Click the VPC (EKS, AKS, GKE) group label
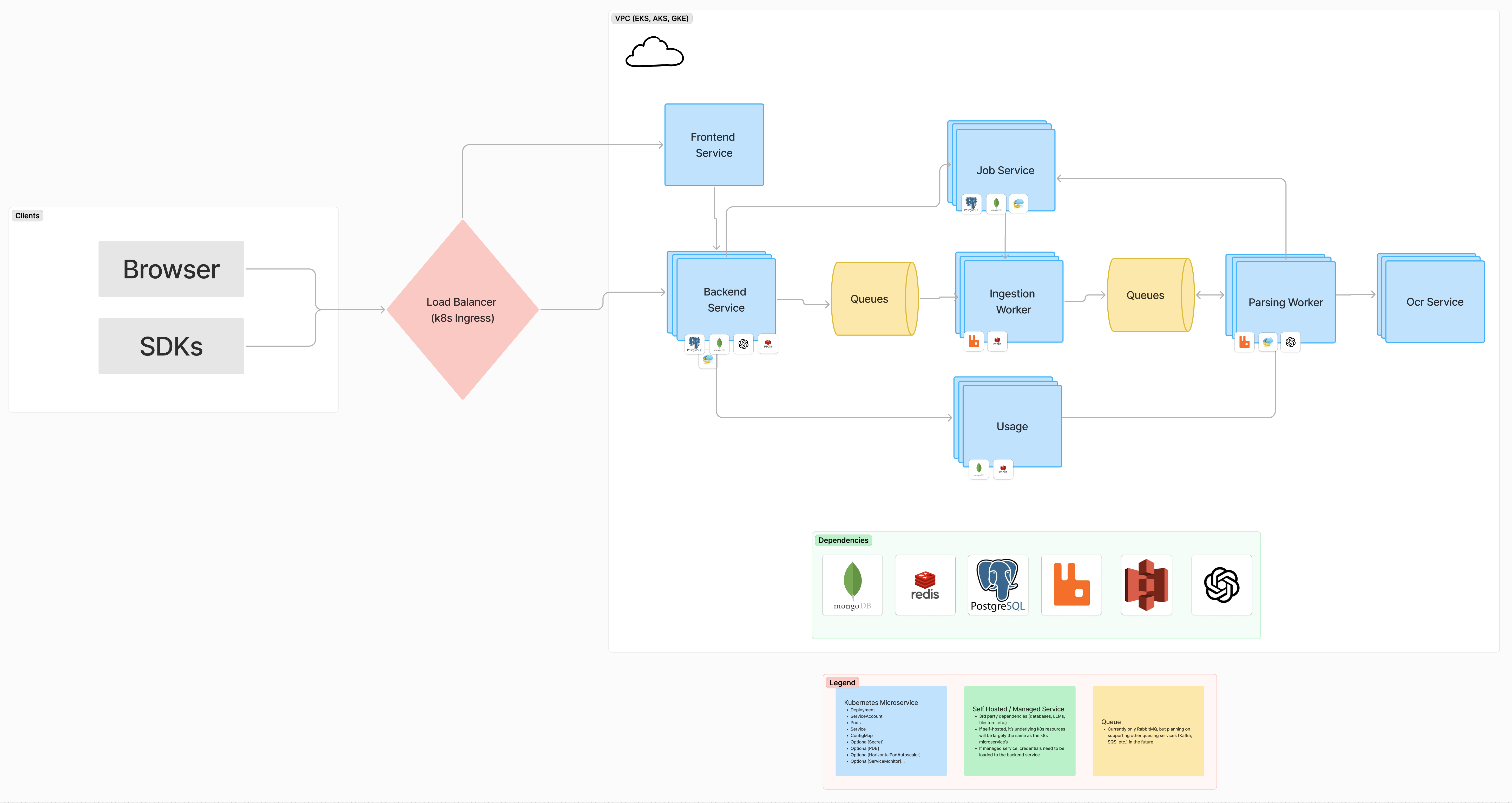 (x=652, y=18)
